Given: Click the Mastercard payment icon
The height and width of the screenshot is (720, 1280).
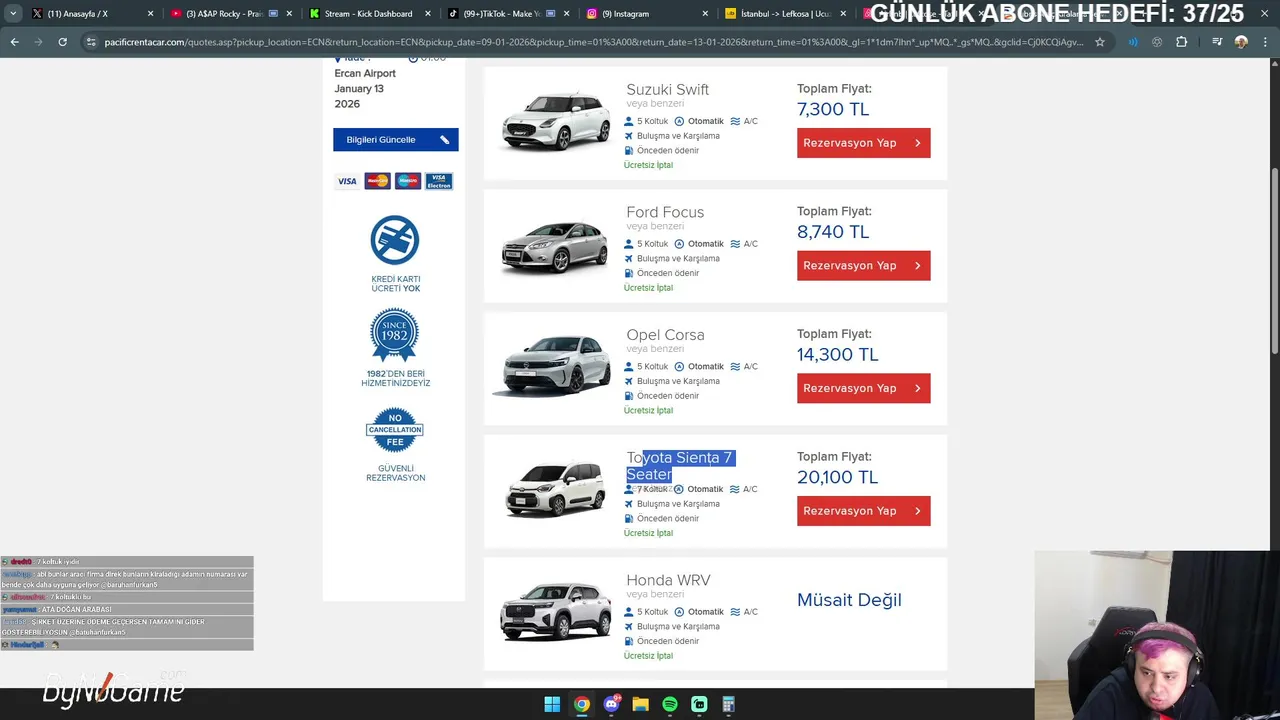Looking at the screenshot, I should pos(377,181).
